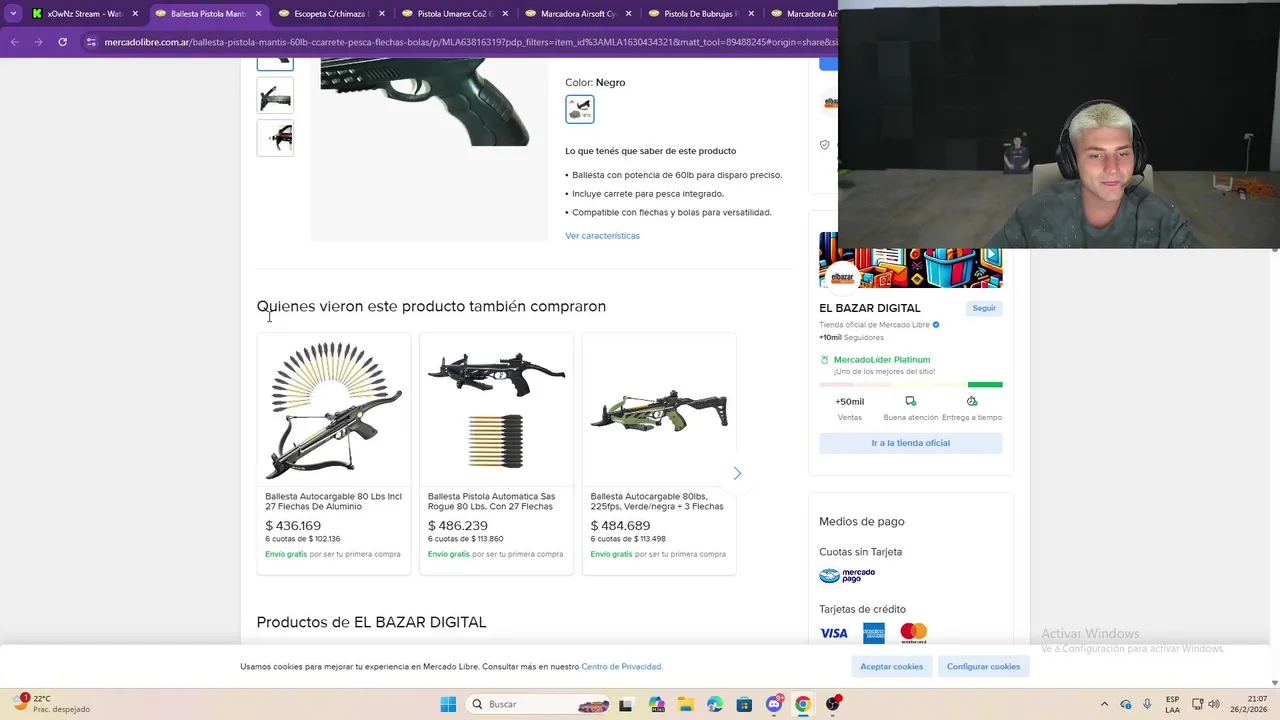The image size is (1280, 720).
Task: View site information next to the URL
Action: [91, 42]
